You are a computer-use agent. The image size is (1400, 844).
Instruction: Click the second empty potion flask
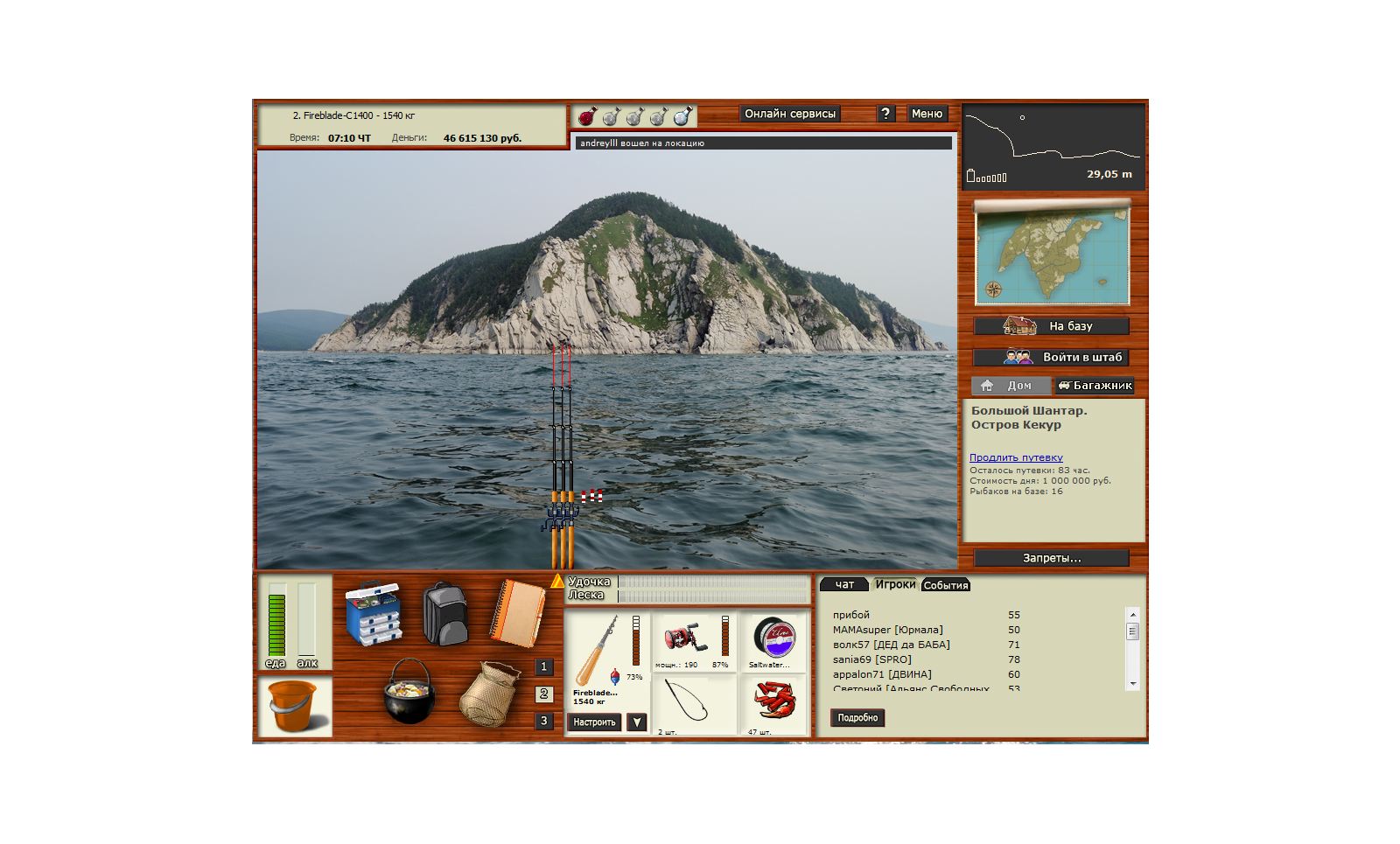coord(611,115)
